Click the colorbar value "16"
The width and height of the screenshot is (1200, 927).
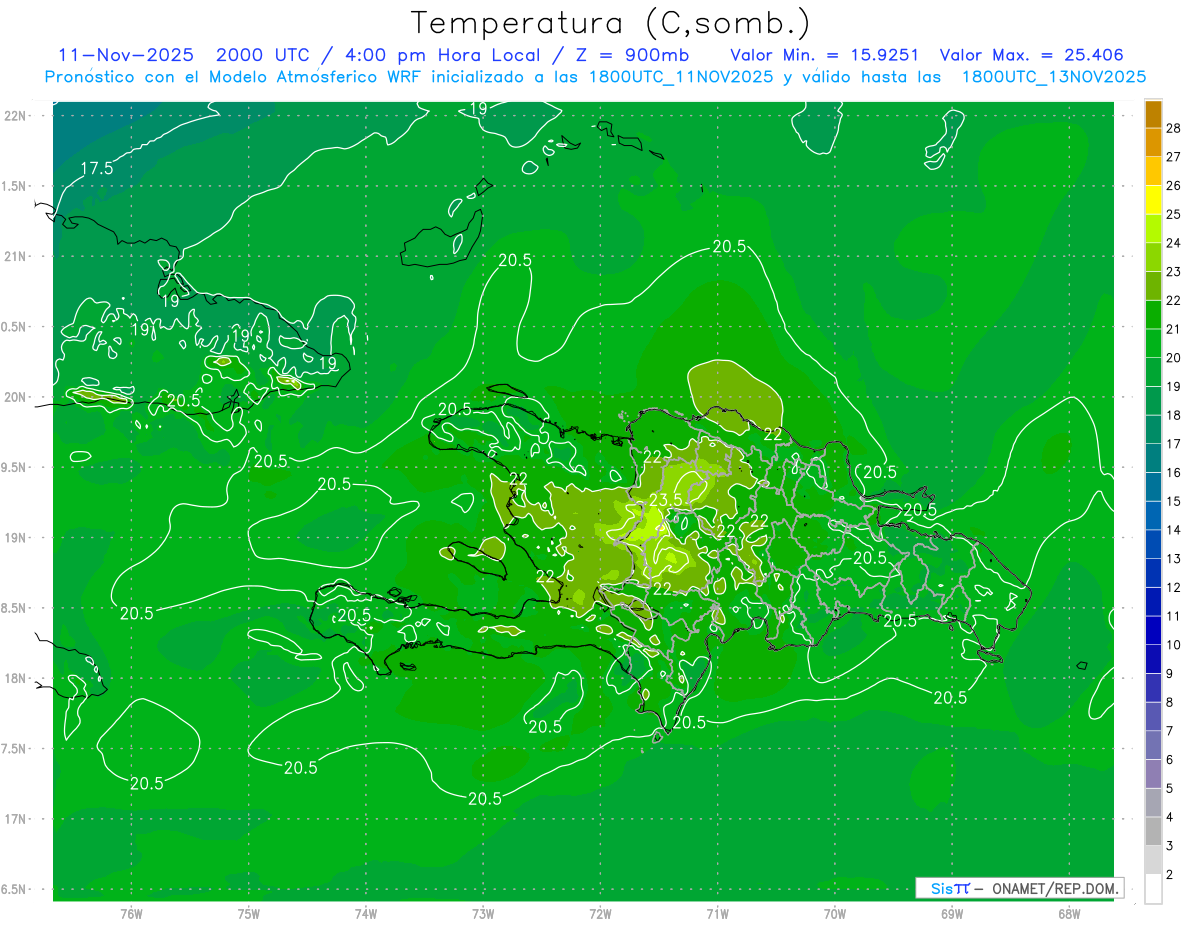1173,472
